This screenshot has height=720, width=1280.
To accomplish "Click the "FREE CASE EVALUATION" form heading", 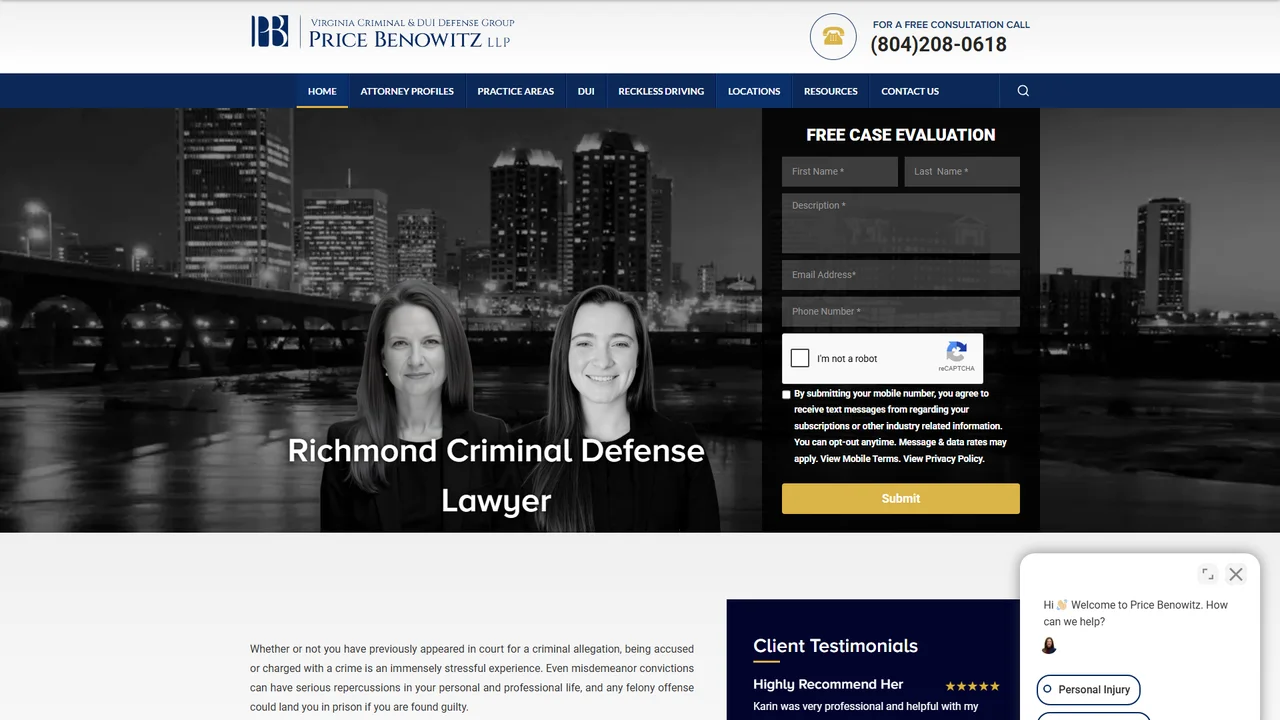I will pyautogui.click(x=901, y=135).
